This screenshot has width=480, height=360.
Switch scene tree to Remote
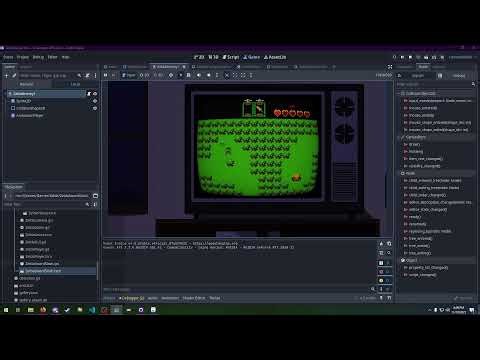(27, 84)
